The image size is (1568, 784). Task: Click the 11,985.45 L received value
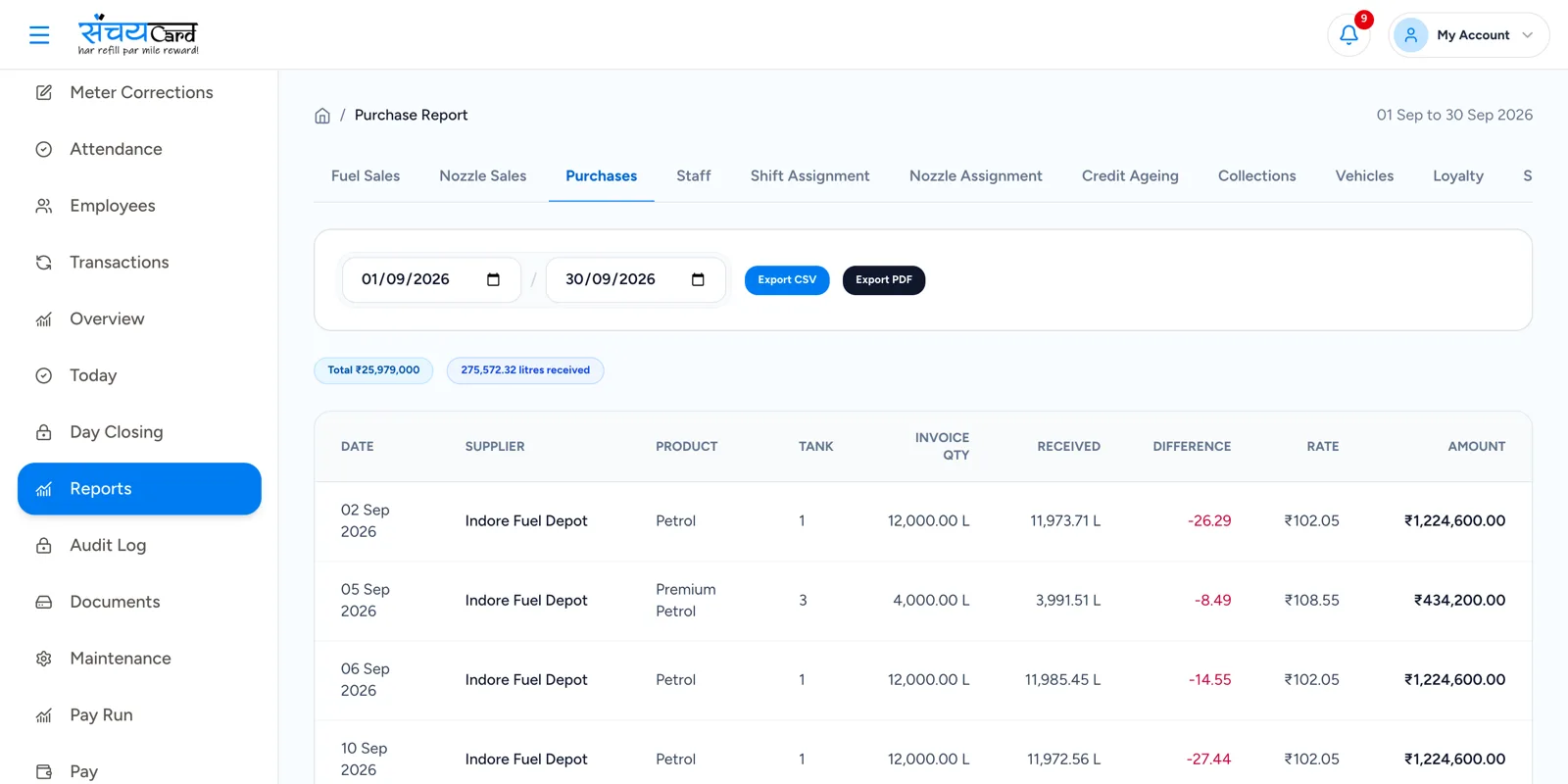coord(1062,680)
